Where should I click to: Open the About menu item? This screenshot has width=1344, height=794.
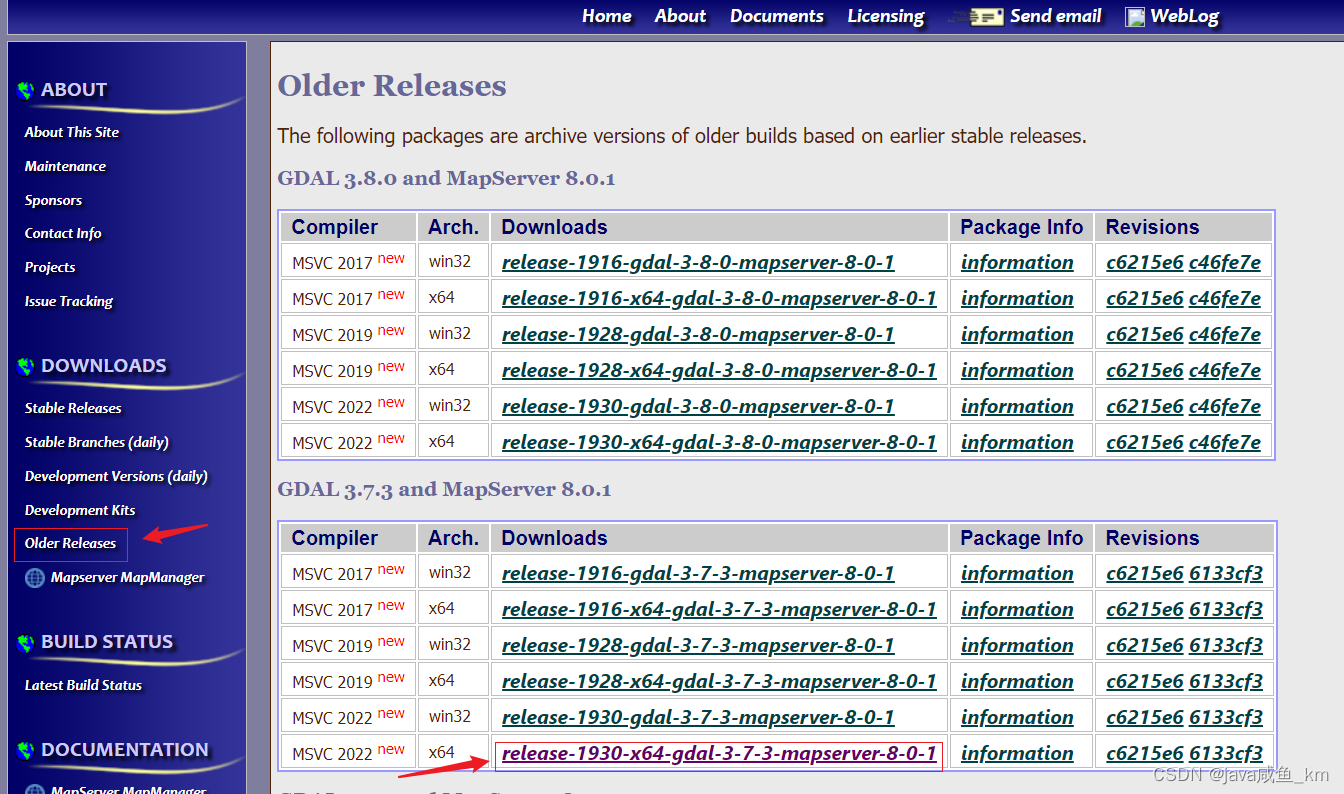681,16
